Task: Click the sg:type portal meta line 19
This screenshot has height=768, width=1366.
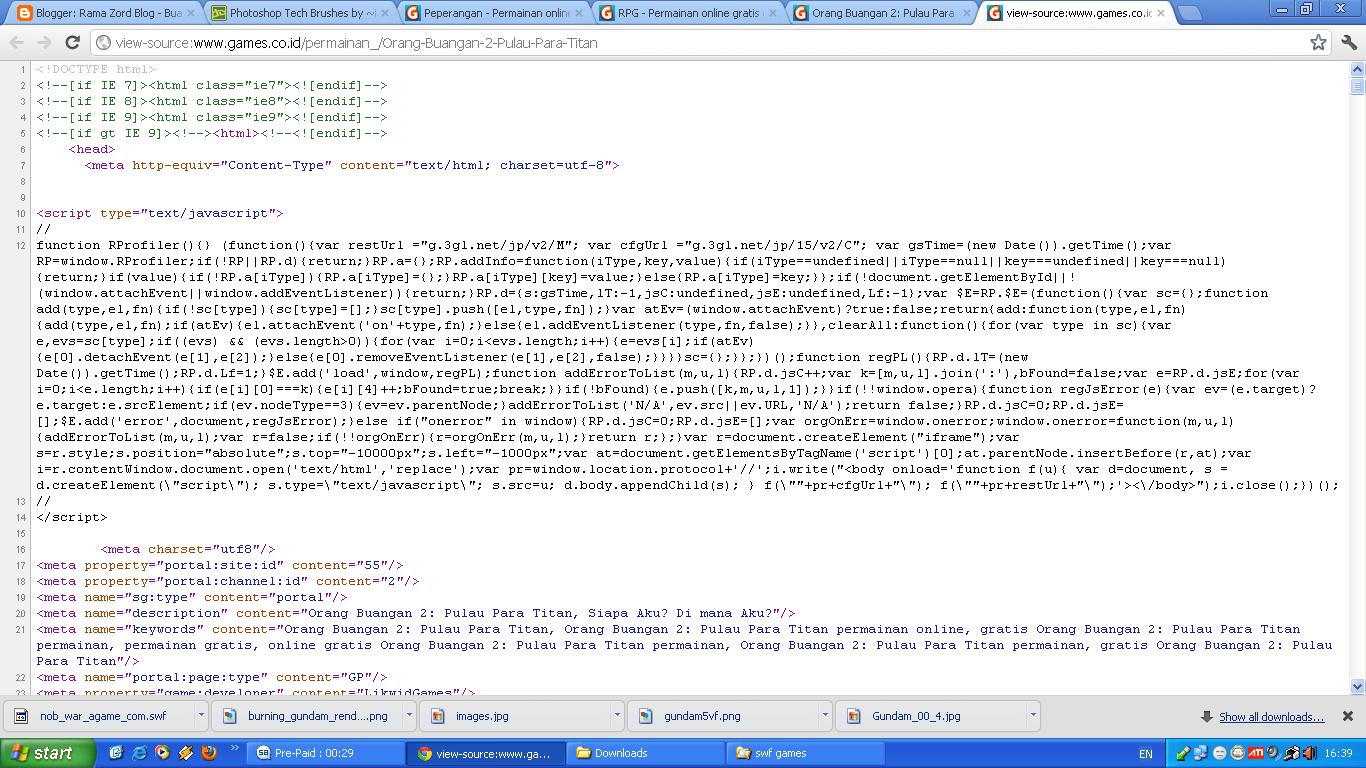Action: pos(192,597)
